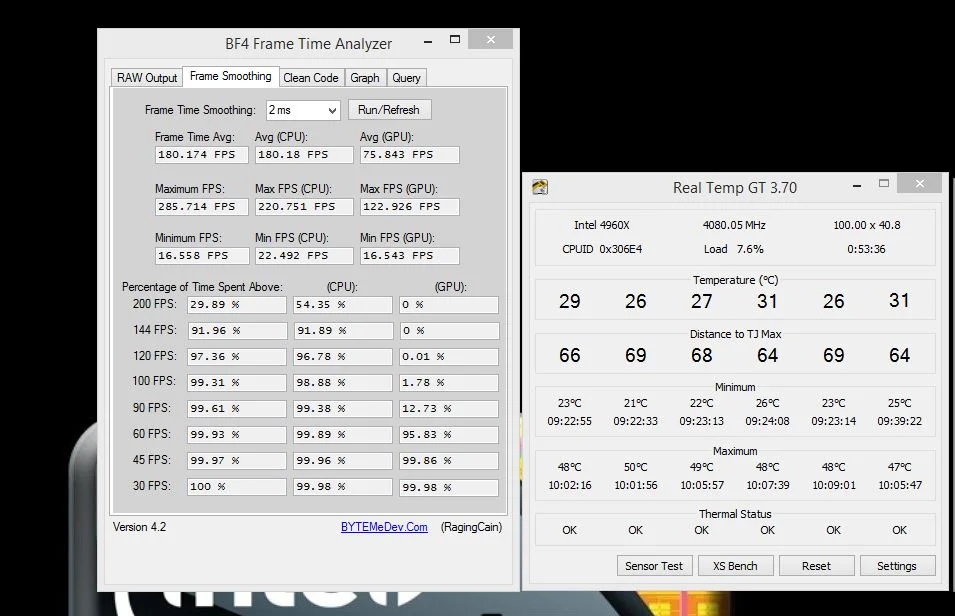Screen dimensions: 955x616
Task: Click the Maximum FPS value field
Action: [x=202, y=207]
